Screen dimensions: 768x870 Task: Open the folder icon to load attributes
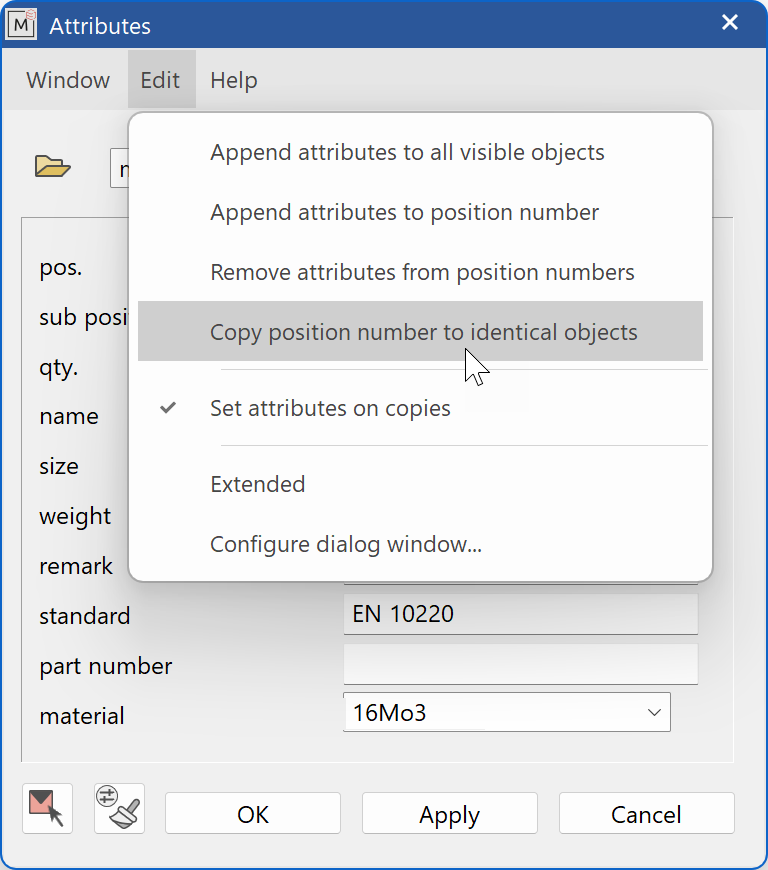click(53, 166)
